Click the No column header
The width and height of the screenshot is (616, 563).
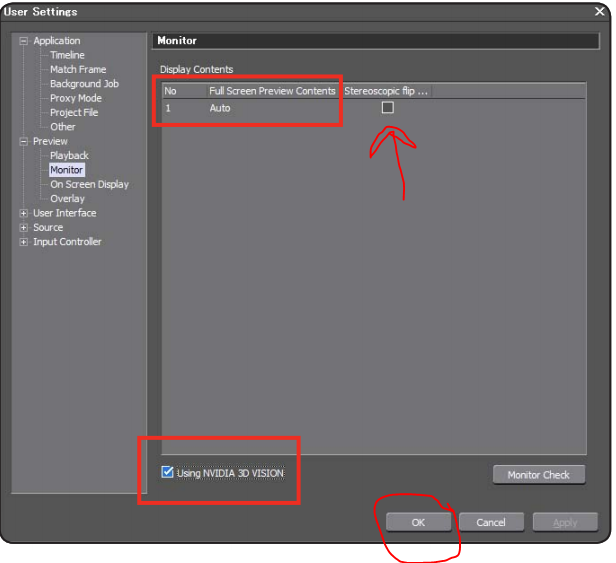pos(185,91)
